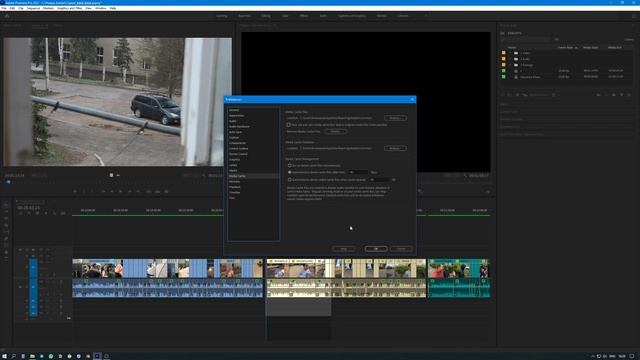Screen dimensions: 640x360
Task: Select 'Do not delete cache files automatically'
Action: (x=289, y=165)
